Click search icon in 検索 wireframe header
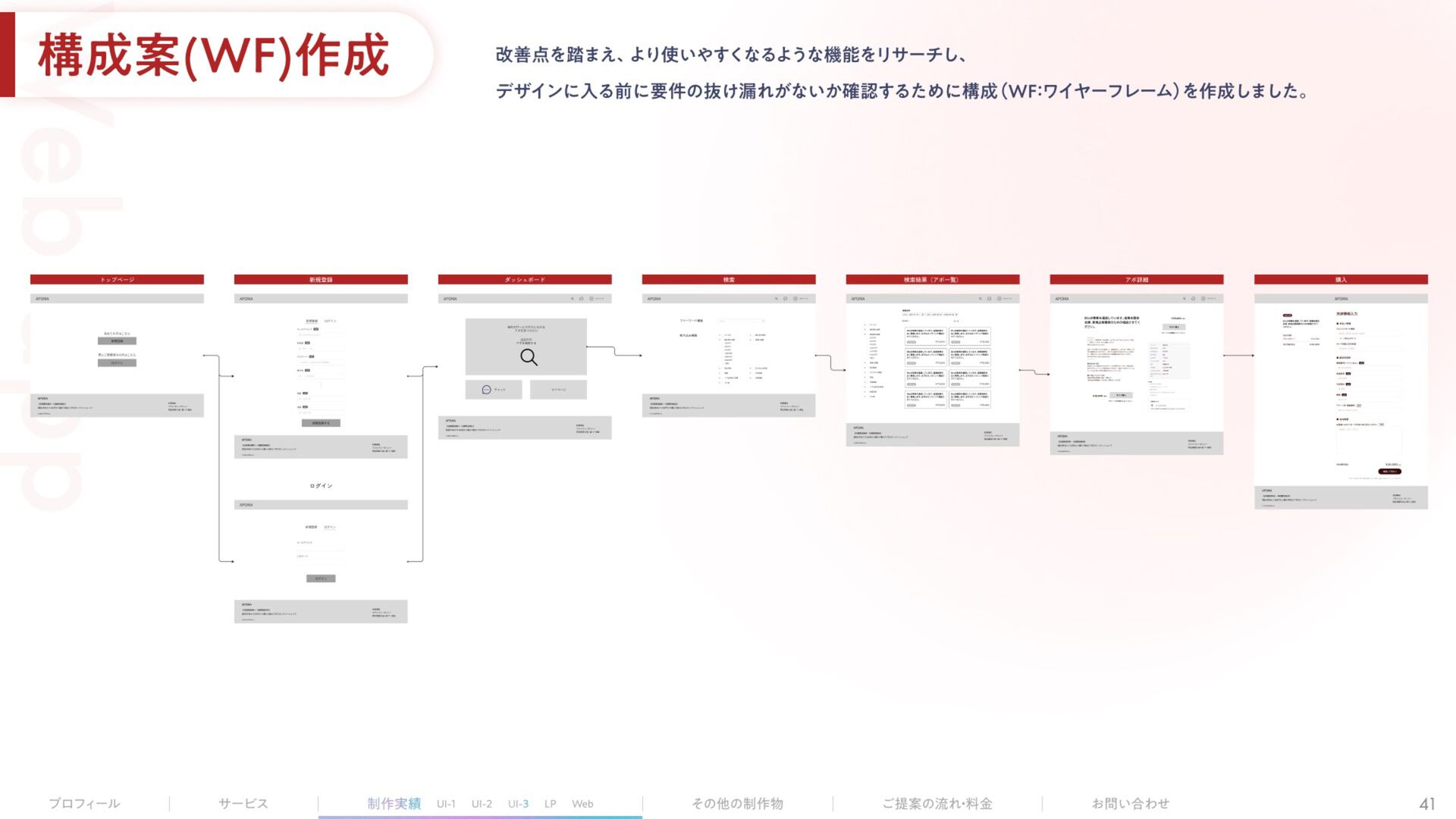The image size is (1456, 819). coord(777,299)
